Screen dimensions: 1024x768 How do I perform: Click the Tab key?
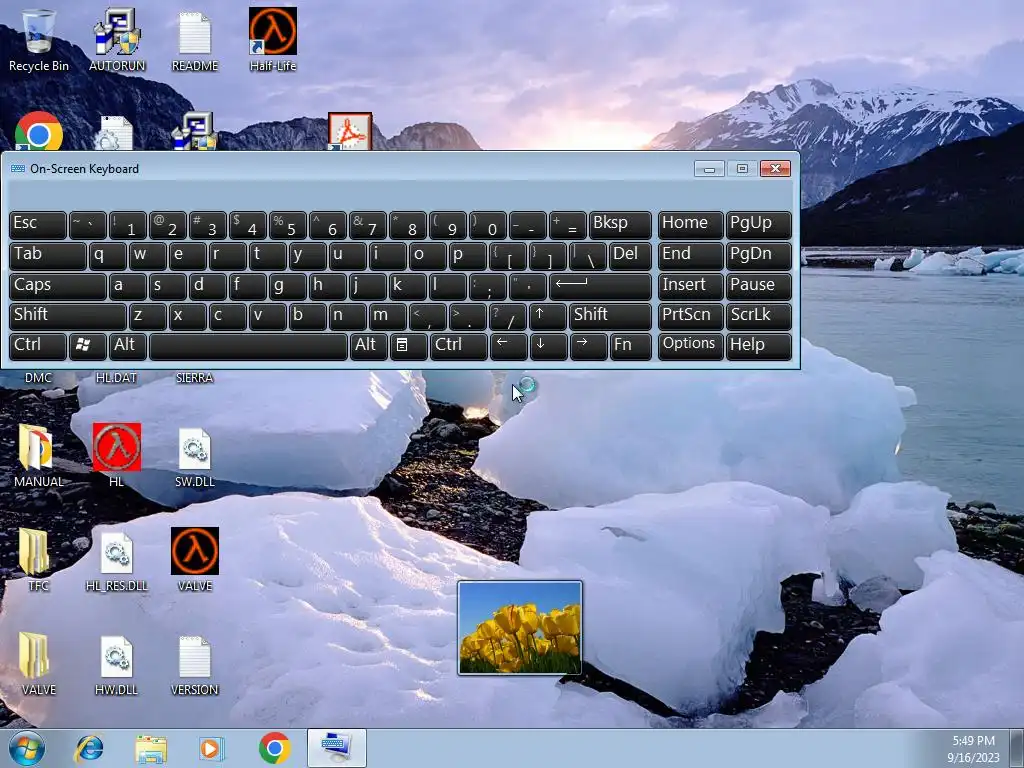48,256
